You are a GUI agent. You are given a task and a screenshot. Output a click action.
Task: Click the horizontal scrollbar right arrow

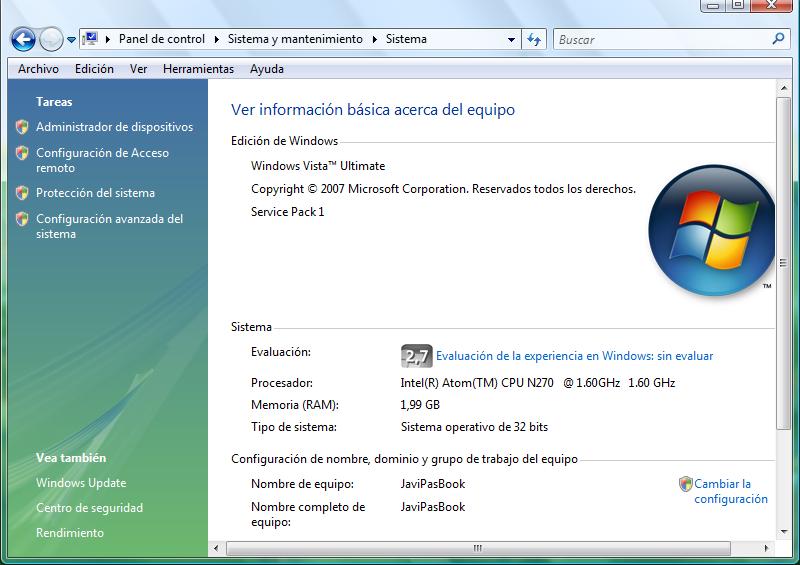coord(766,549)
